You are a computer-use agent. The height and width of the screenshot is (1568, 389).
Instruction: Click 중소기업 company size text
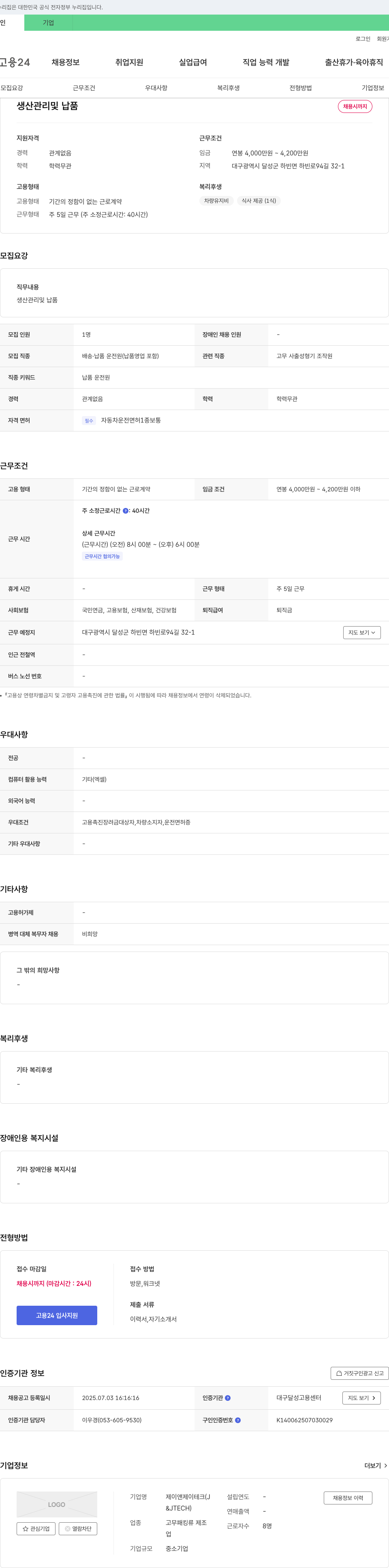(177, 1549)
